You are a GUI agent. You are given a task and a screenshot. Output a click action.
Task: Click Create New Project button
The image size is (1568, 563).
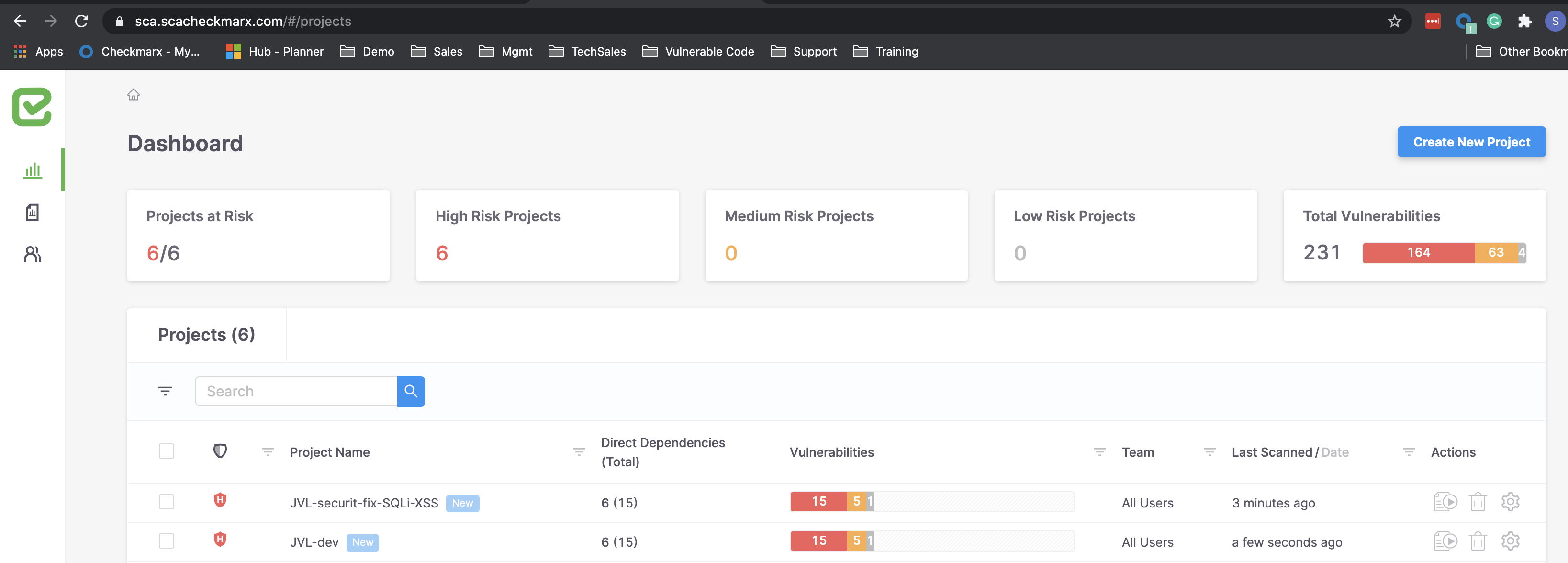pyautogui.click(x=1471, y=142)
